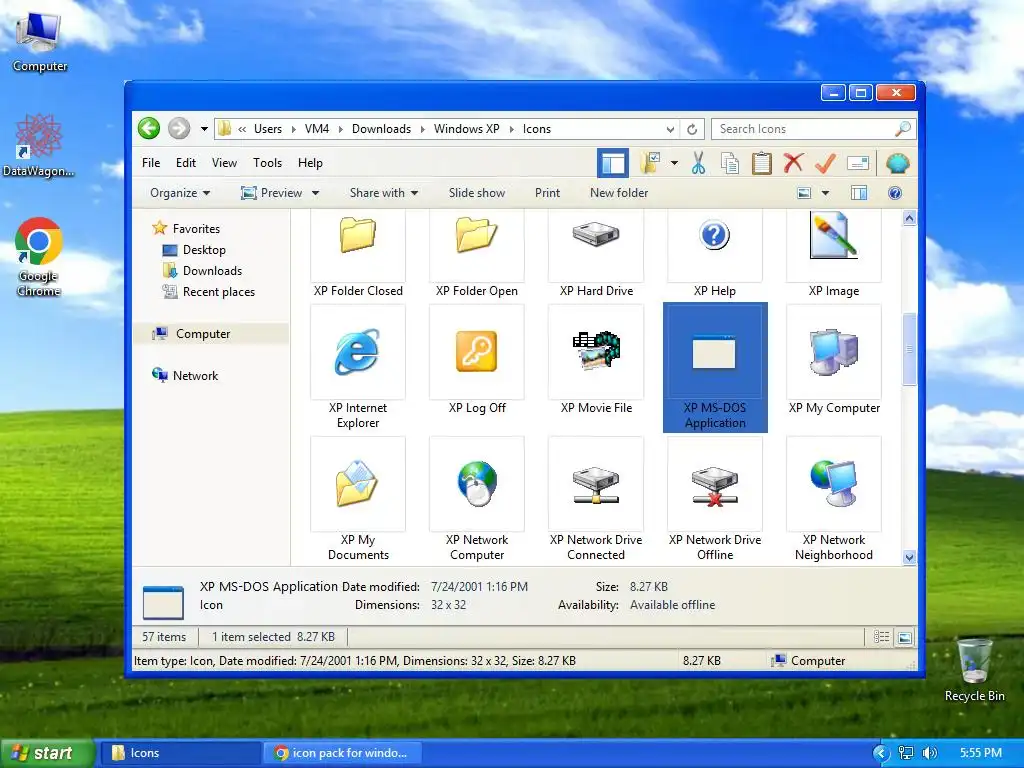The width and height of the screenshot is (1024, 768).
Task: Select the XP My Computer icon file
Action: click(834, 360)
